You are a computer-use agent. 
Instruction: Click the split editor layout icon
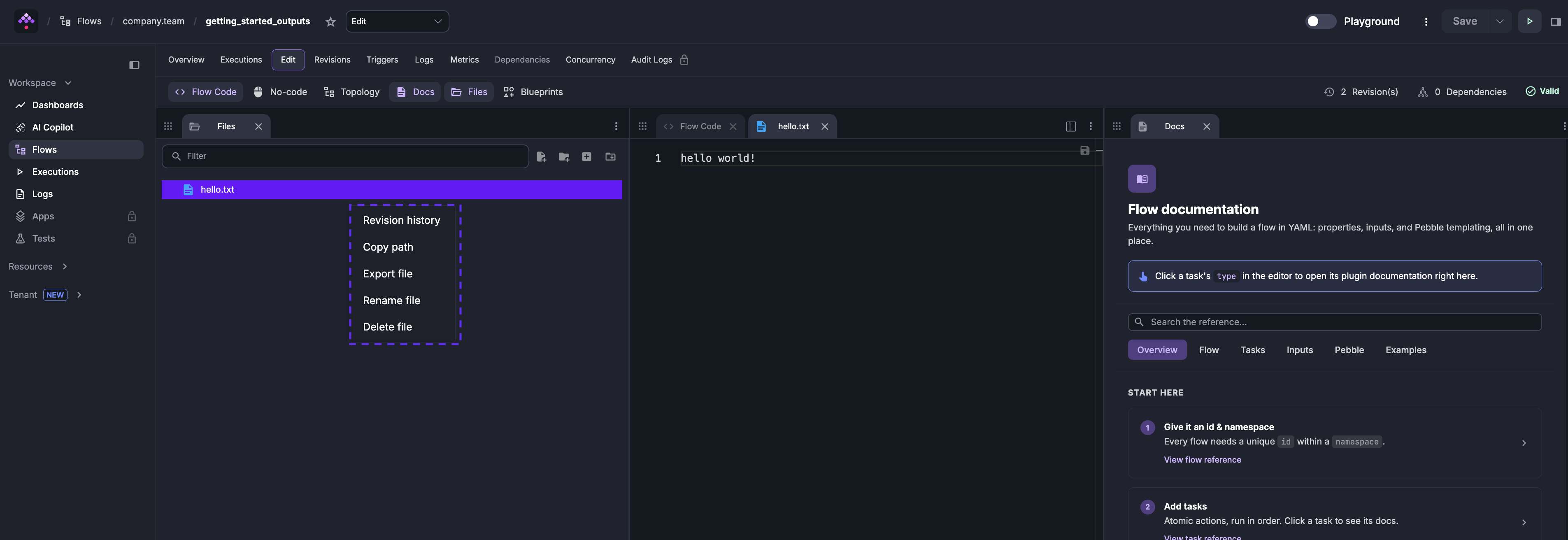point(1071,126)
